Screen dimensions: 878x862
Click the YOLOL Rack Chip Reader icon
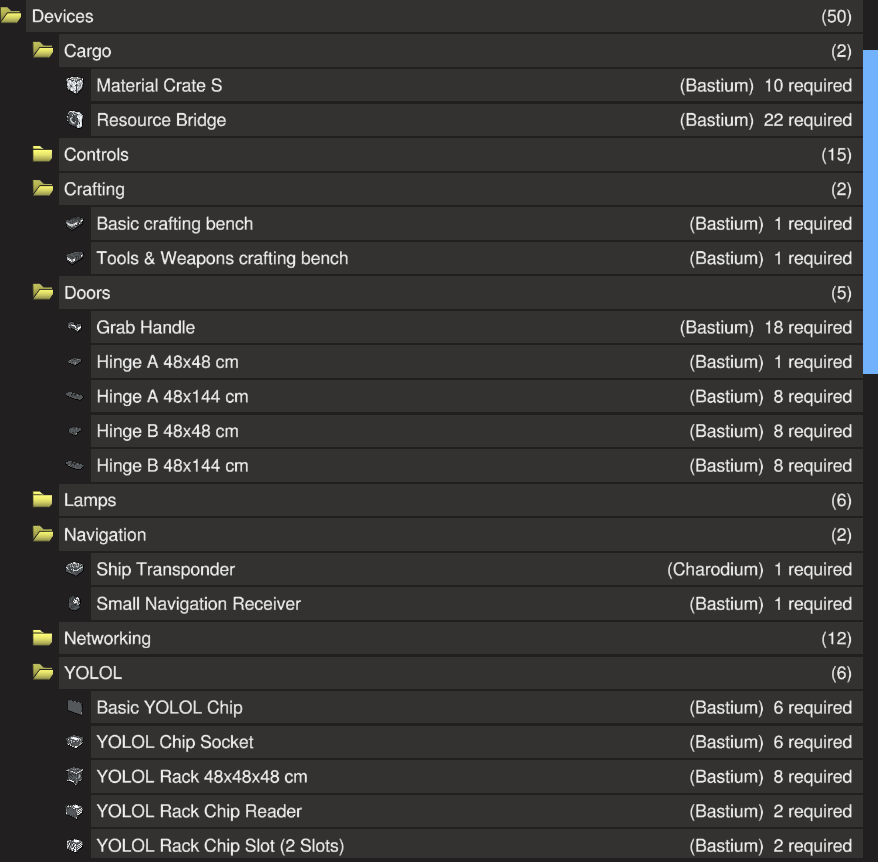75,811
